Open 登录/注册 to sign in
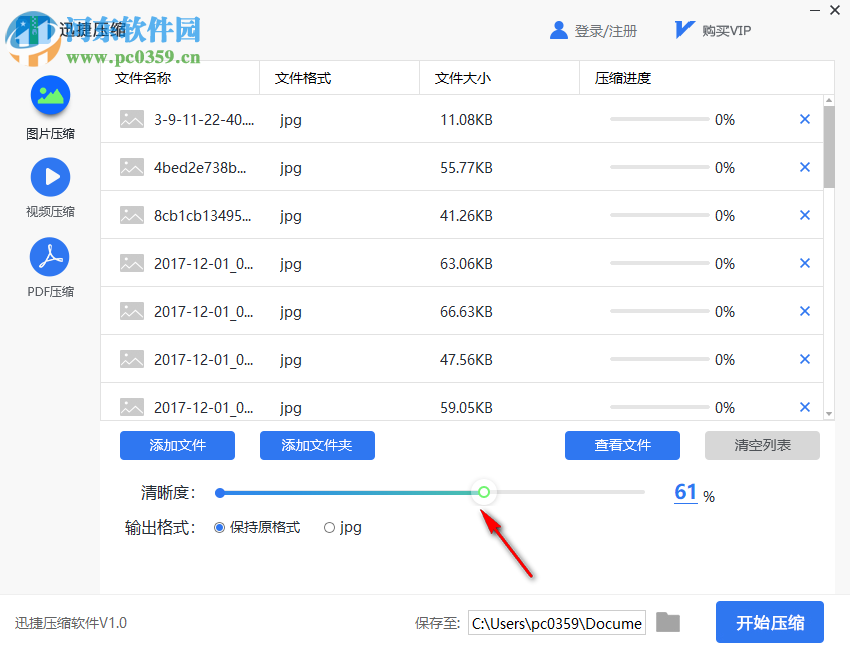 coord(607,29)
